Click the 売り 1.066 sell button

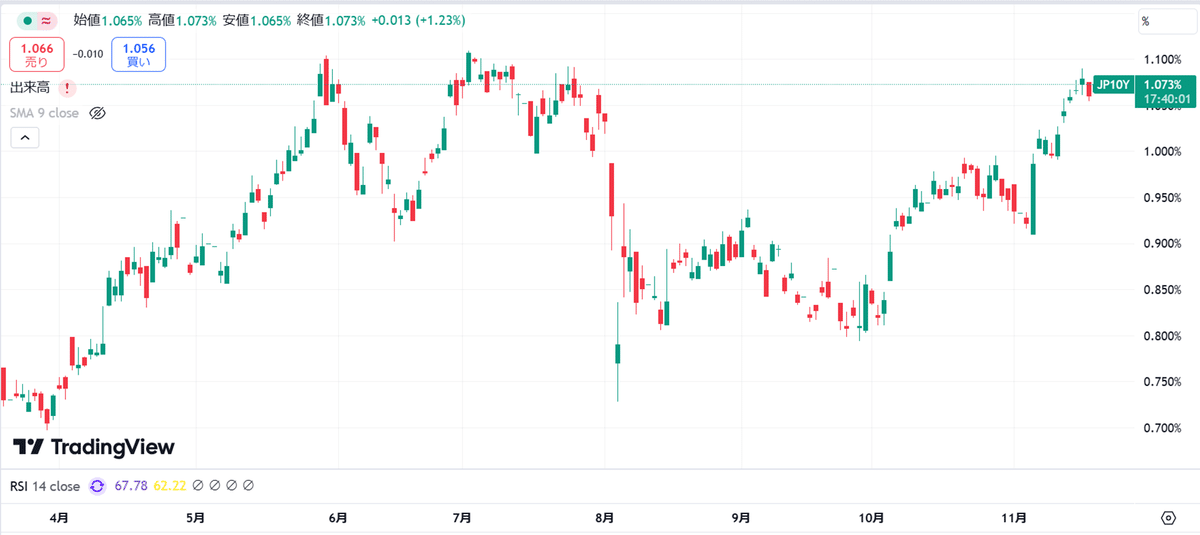pos(37,55)
